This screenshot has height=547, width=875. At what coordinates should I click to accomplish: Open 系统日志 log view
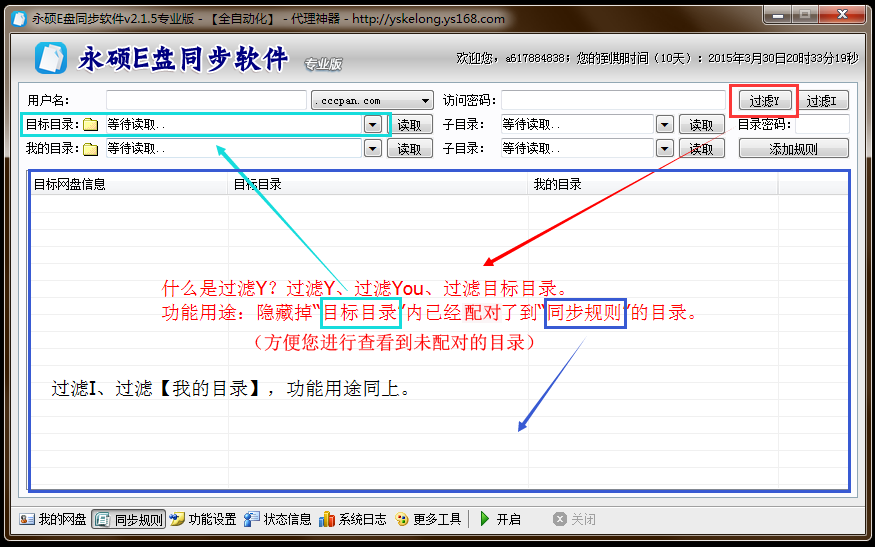click(353, 519)
